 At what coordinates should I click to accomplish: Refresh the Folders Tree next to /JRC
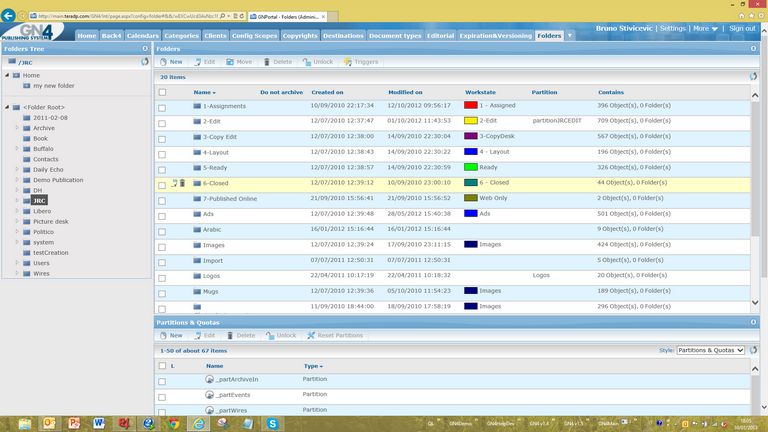click(144, 62)
